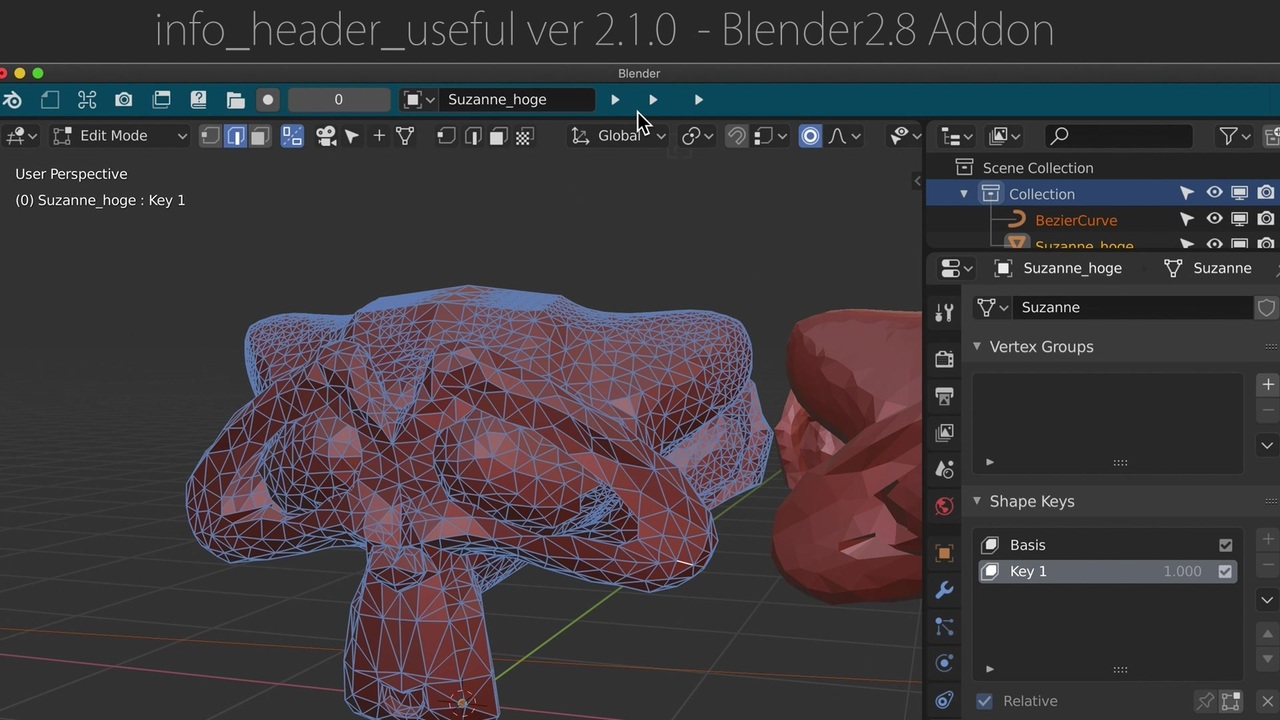The image size is (1280, 720).
Task: Select BezierCurve in the outliner
Action: 1076,220
